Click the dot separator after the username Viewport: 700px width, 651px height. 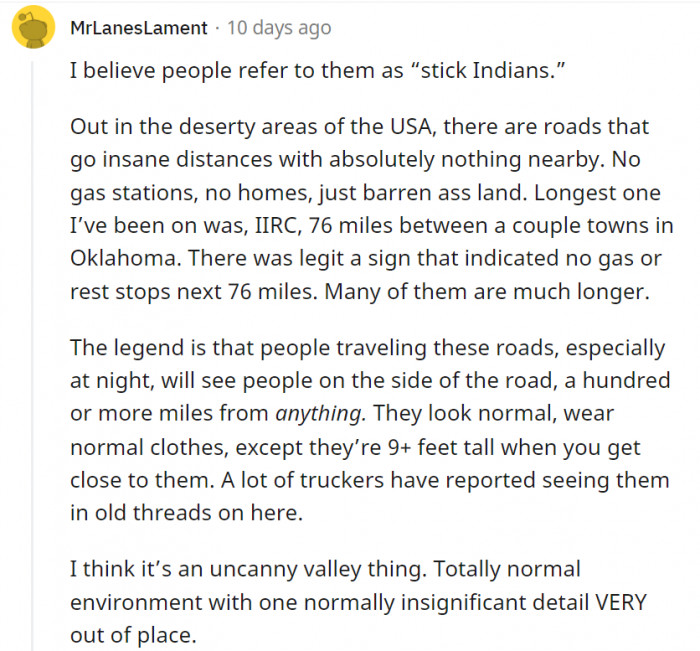217,29
